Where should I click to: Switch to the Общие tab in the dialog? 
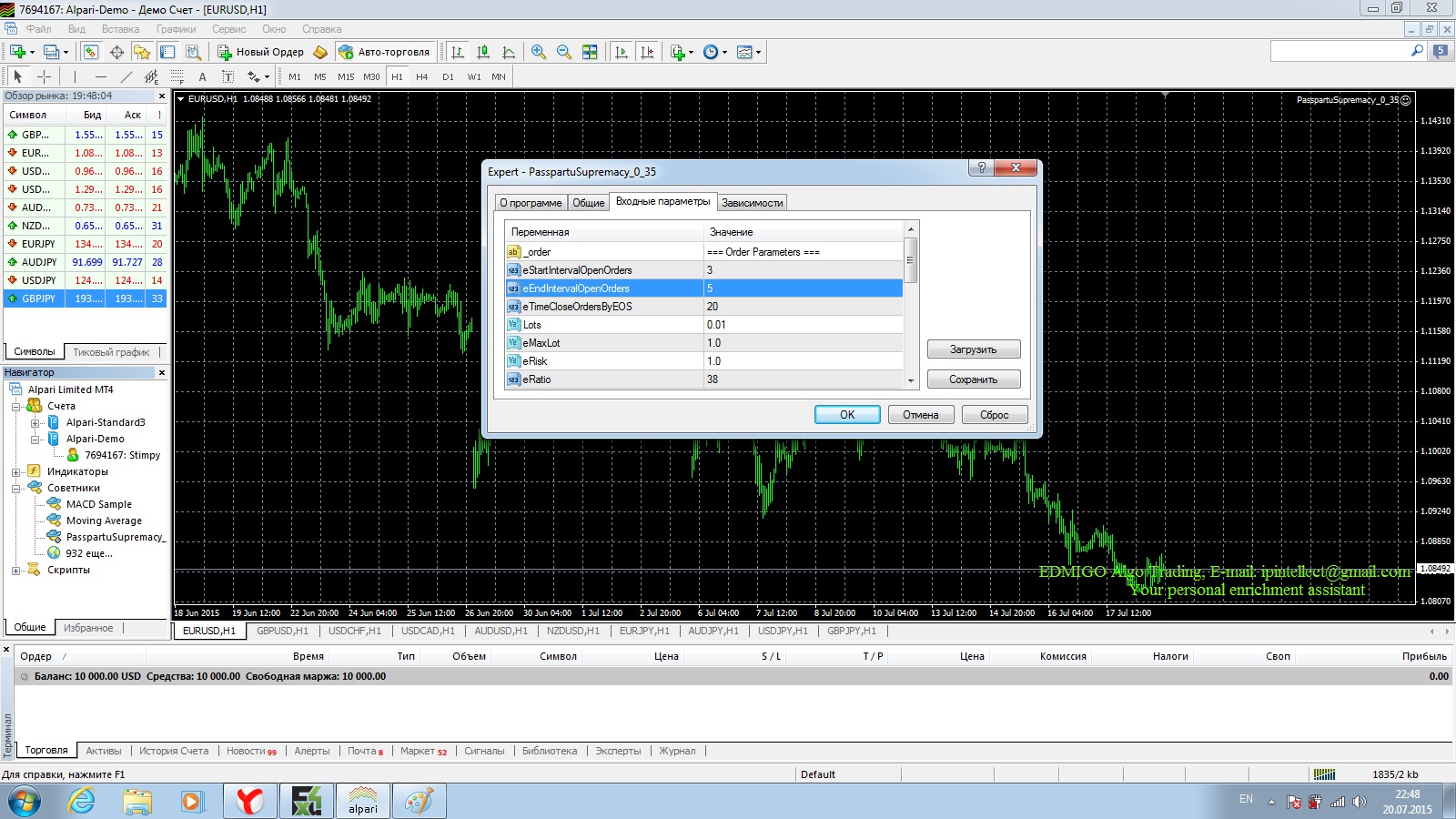point(588,202)
